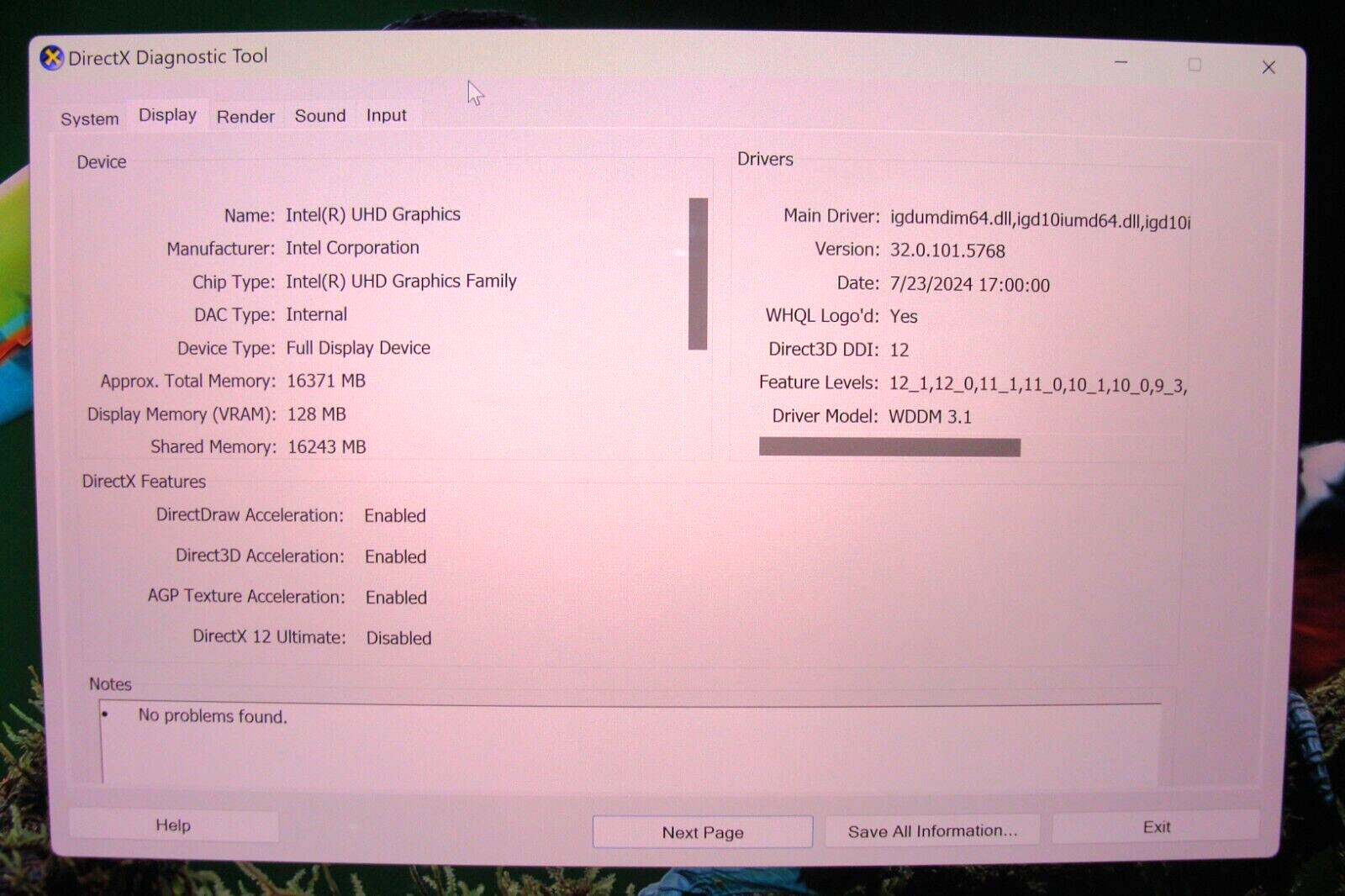
Task: Maximize the DirectX Diagnostic Tool window
Action: [x=1195, y=65]
